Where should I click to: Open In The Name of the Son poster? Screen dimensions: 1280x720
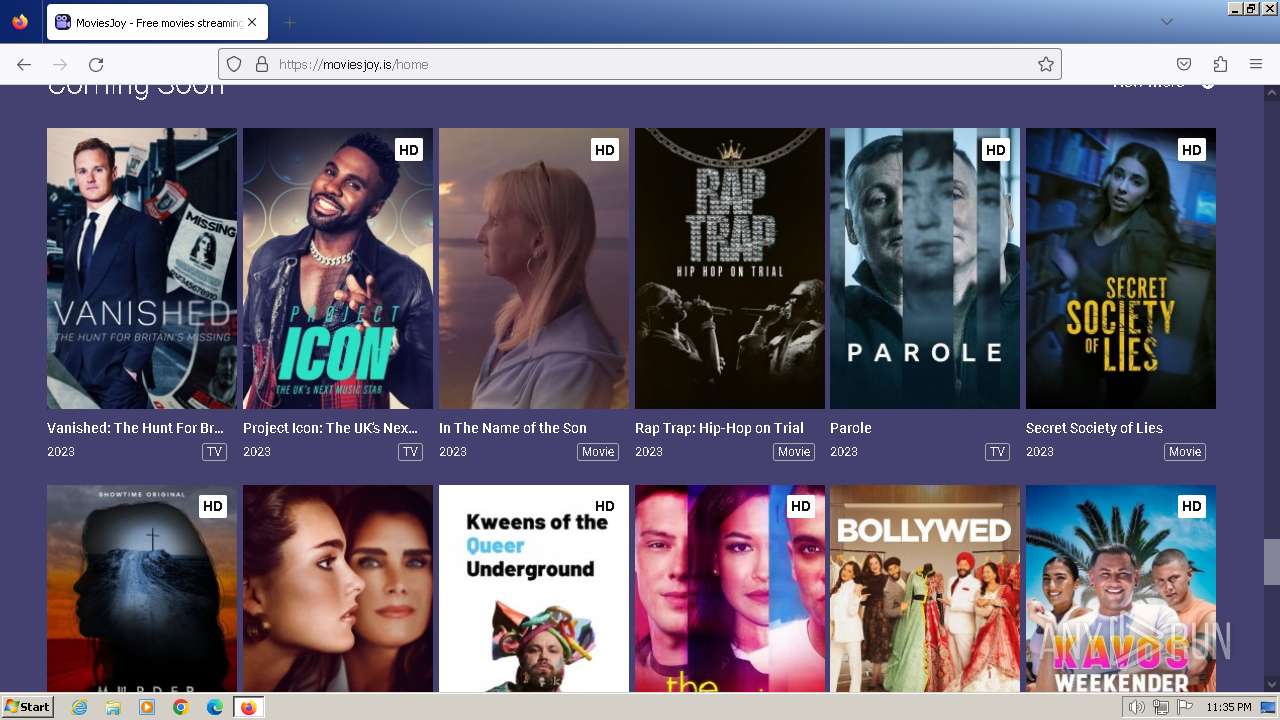[534, 268]
